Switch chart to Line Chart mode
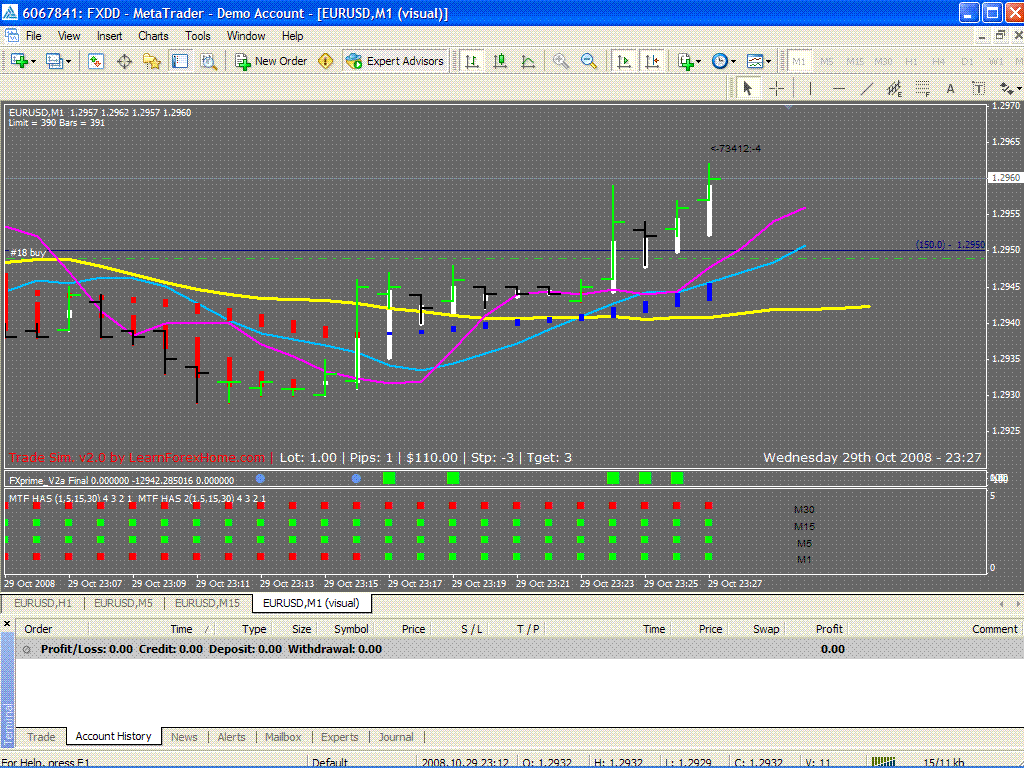 528,61
